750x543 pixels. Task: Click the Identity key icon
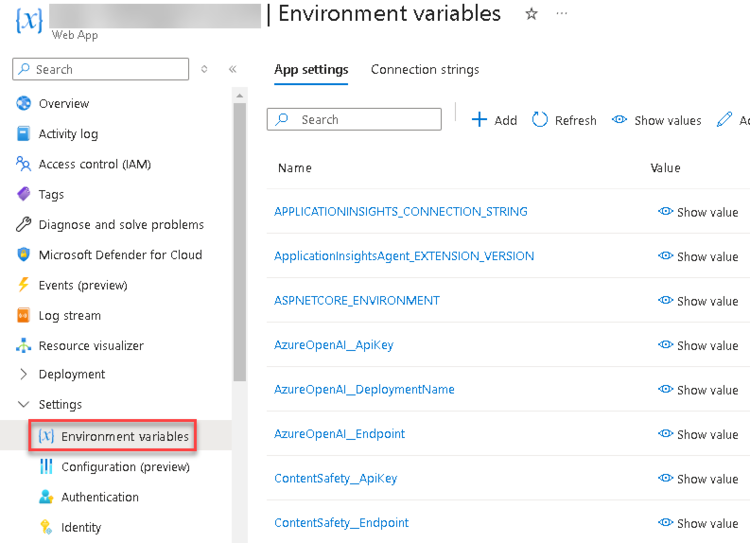point(46,527)
